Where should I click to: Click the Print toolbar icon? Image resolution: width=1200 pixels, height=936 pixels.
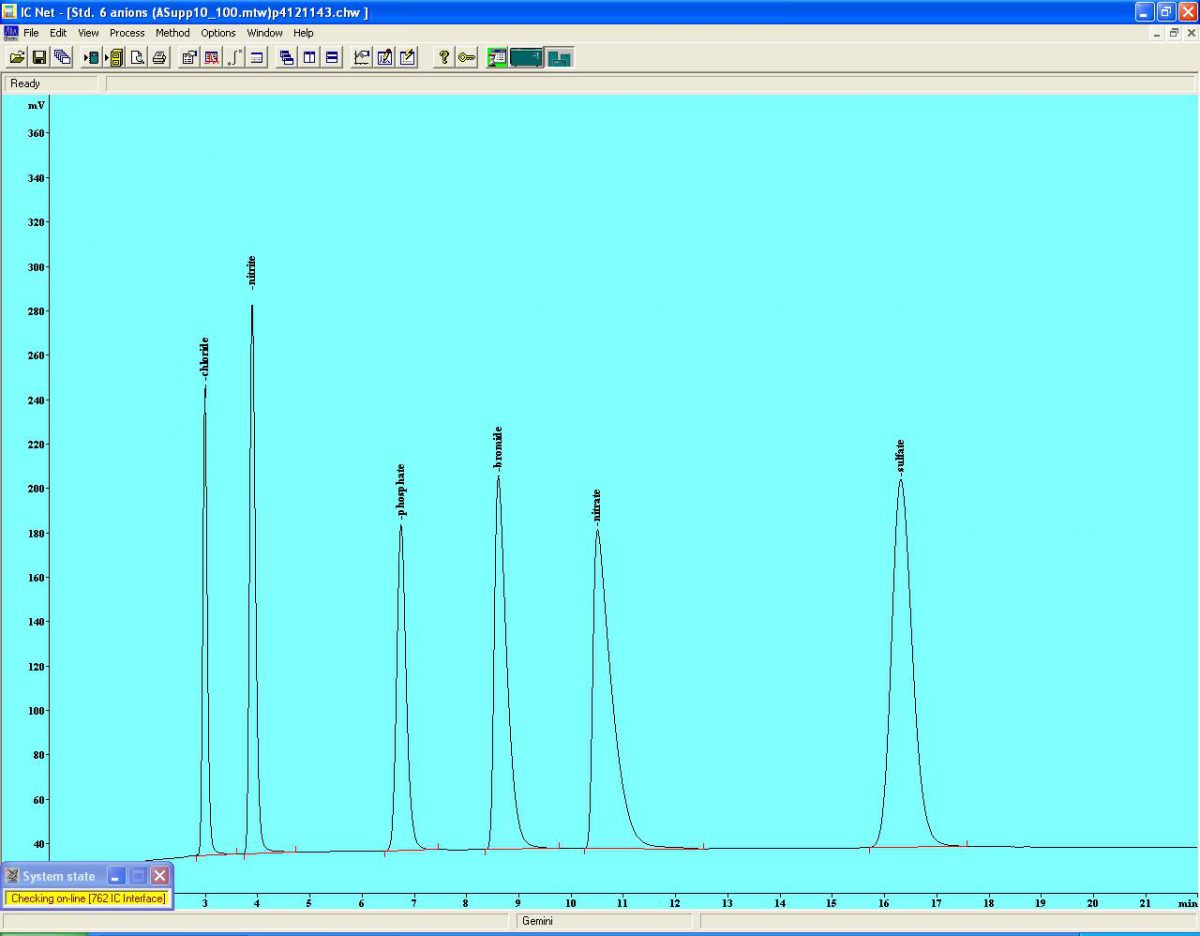159,57
